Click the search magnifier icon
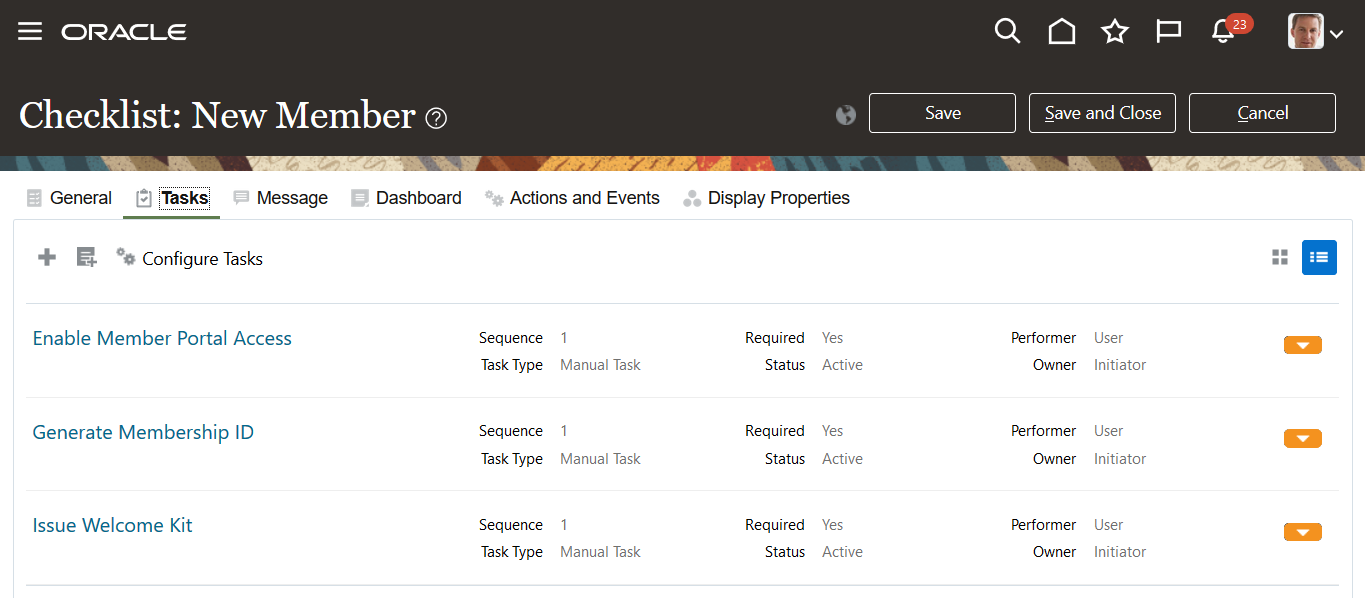The height and width of the screenshot is (598, 1365). click(1007, 31)
